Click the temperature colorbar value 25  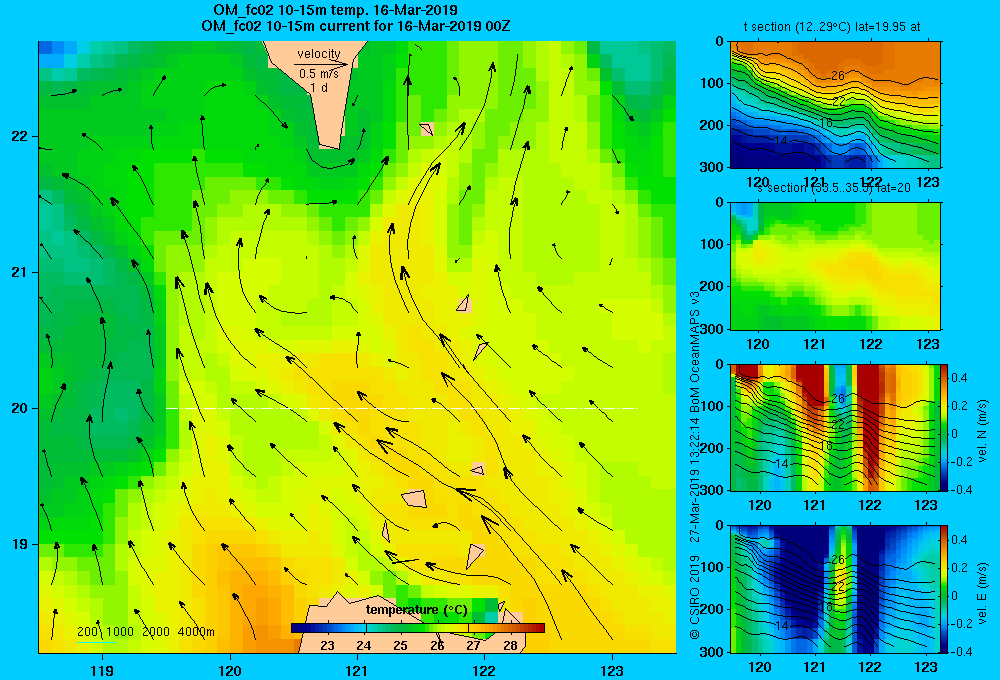(400, 646)
